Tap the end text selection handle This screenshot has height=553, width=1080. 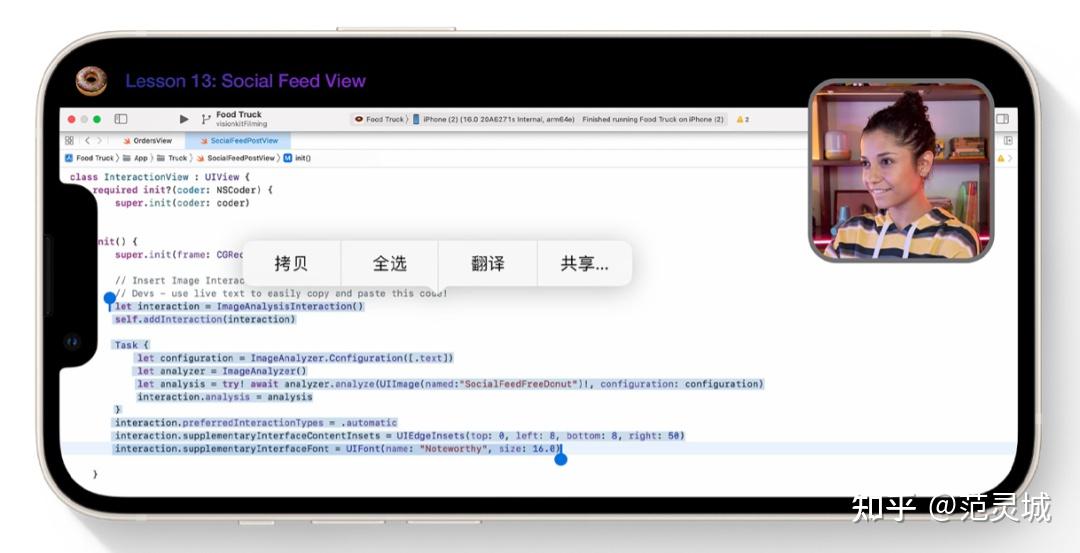561,458
